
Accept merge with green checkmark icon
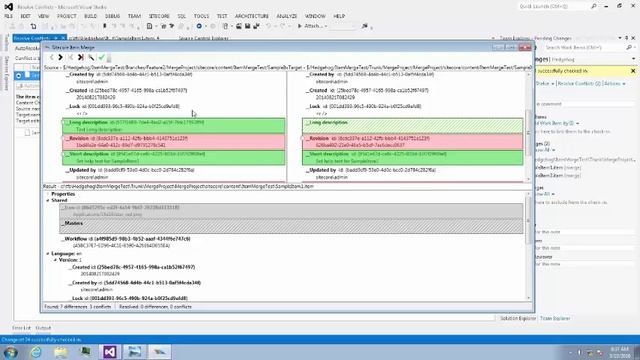point(101,58)
